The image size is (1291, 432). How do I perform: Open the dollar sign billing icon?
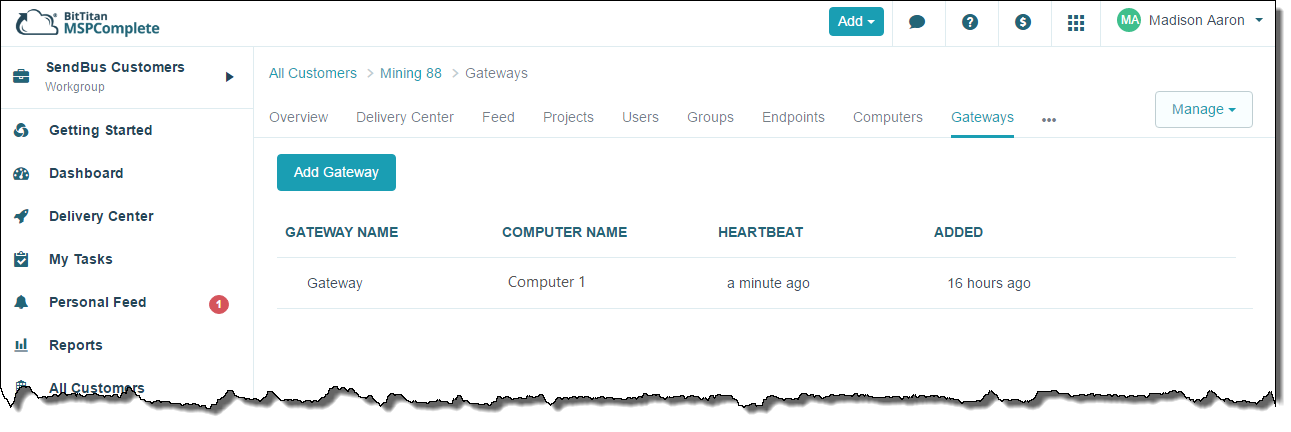[1023, 22]
